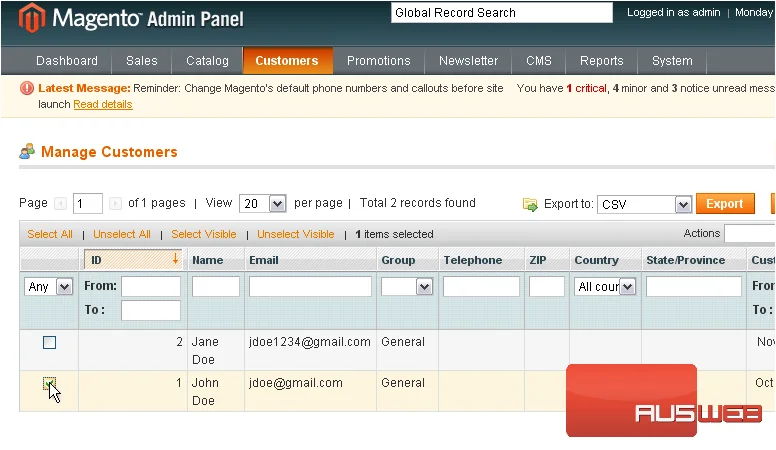The height and width of the screenshot is (450, 776).
Task: Click the Unselect Visible link
Action: click(296, 234)
